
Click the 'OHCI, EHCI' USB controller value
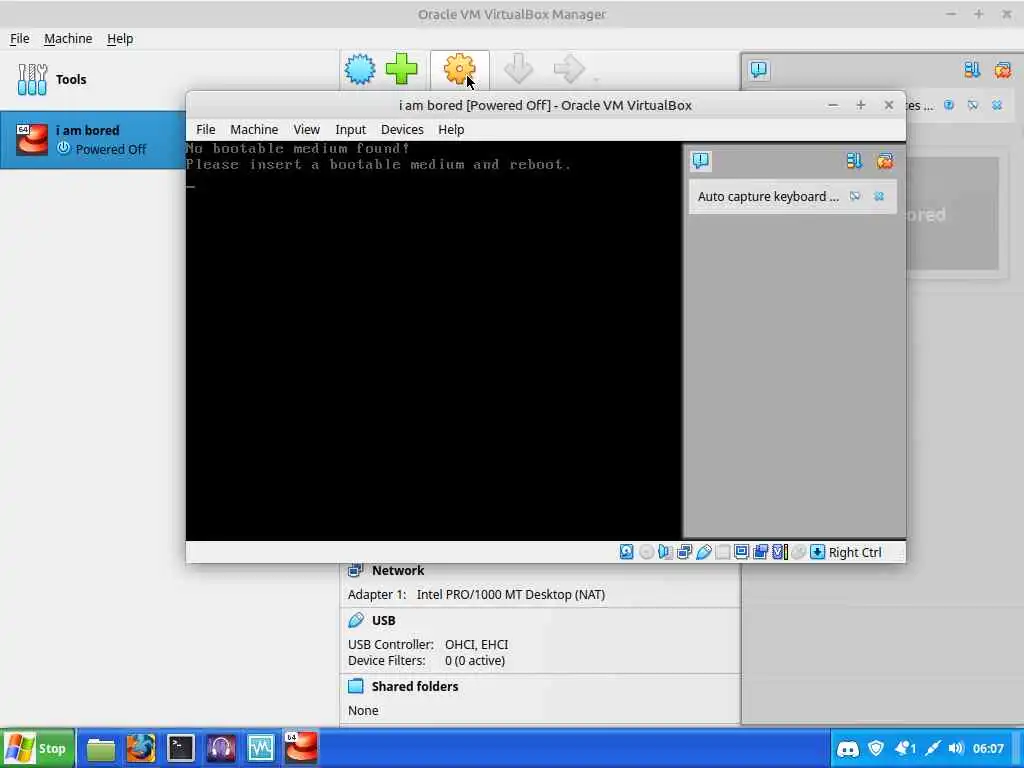476,645
